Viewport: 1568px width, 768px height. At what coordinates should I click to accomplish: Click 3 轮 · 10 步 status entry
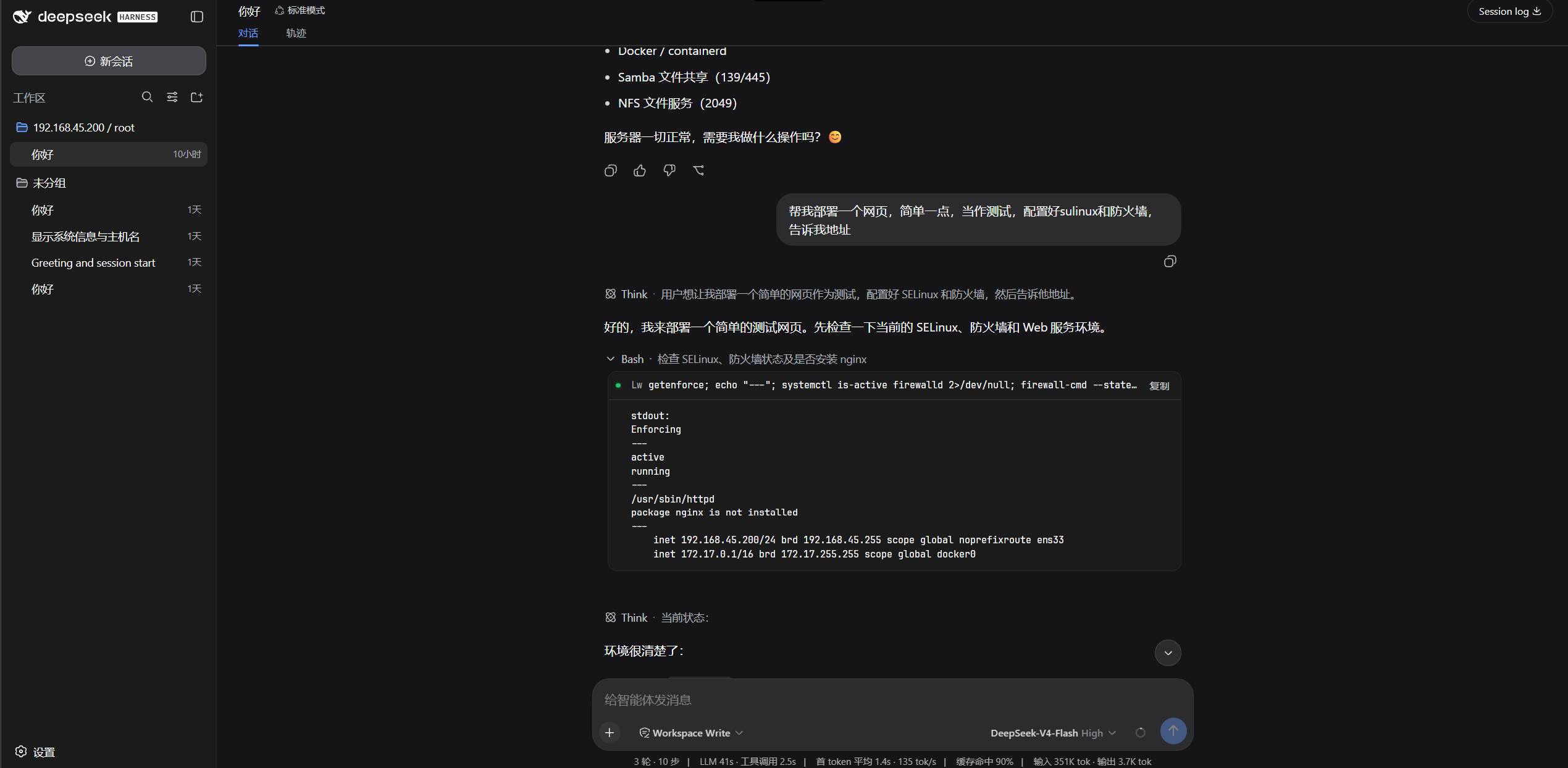[x=656, y=761]
